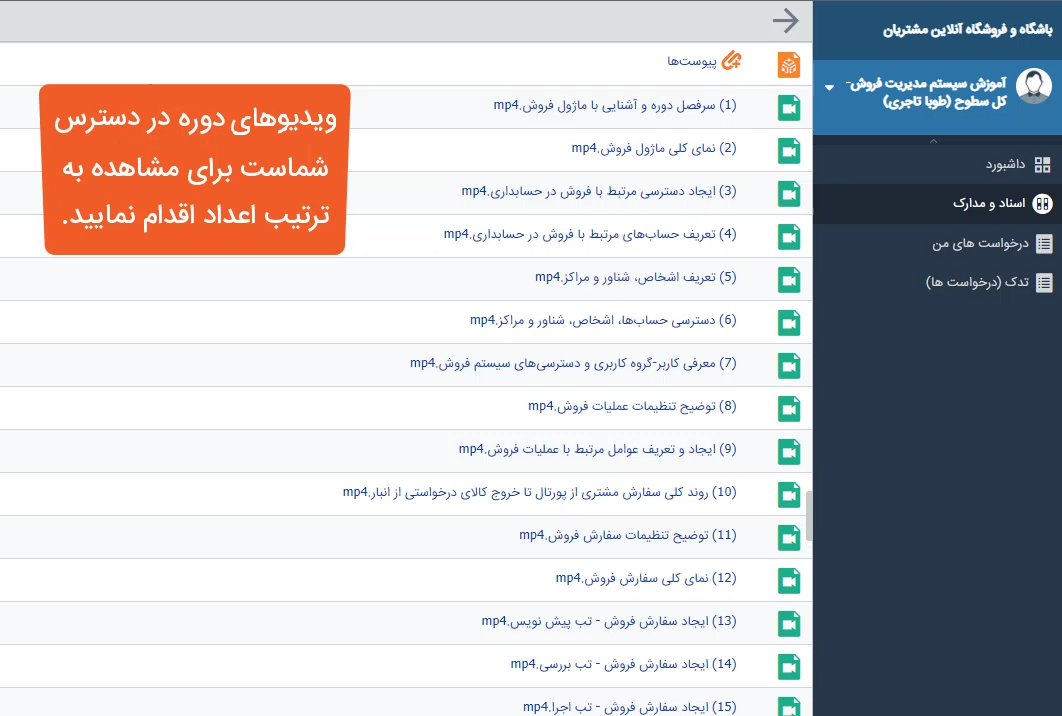Click video icon for (12) نمای کلی سفارش فروش
This screenshot has width=1062, height=716.
pos(789,581)
